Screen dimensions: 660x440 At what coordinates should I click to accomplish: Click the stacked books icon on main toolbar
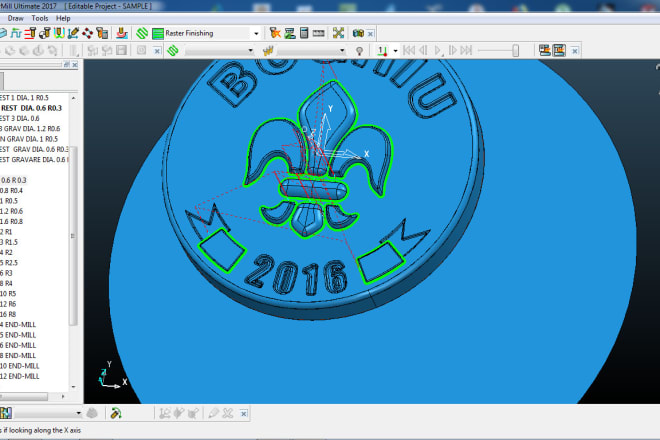click(x=358, y=33)
